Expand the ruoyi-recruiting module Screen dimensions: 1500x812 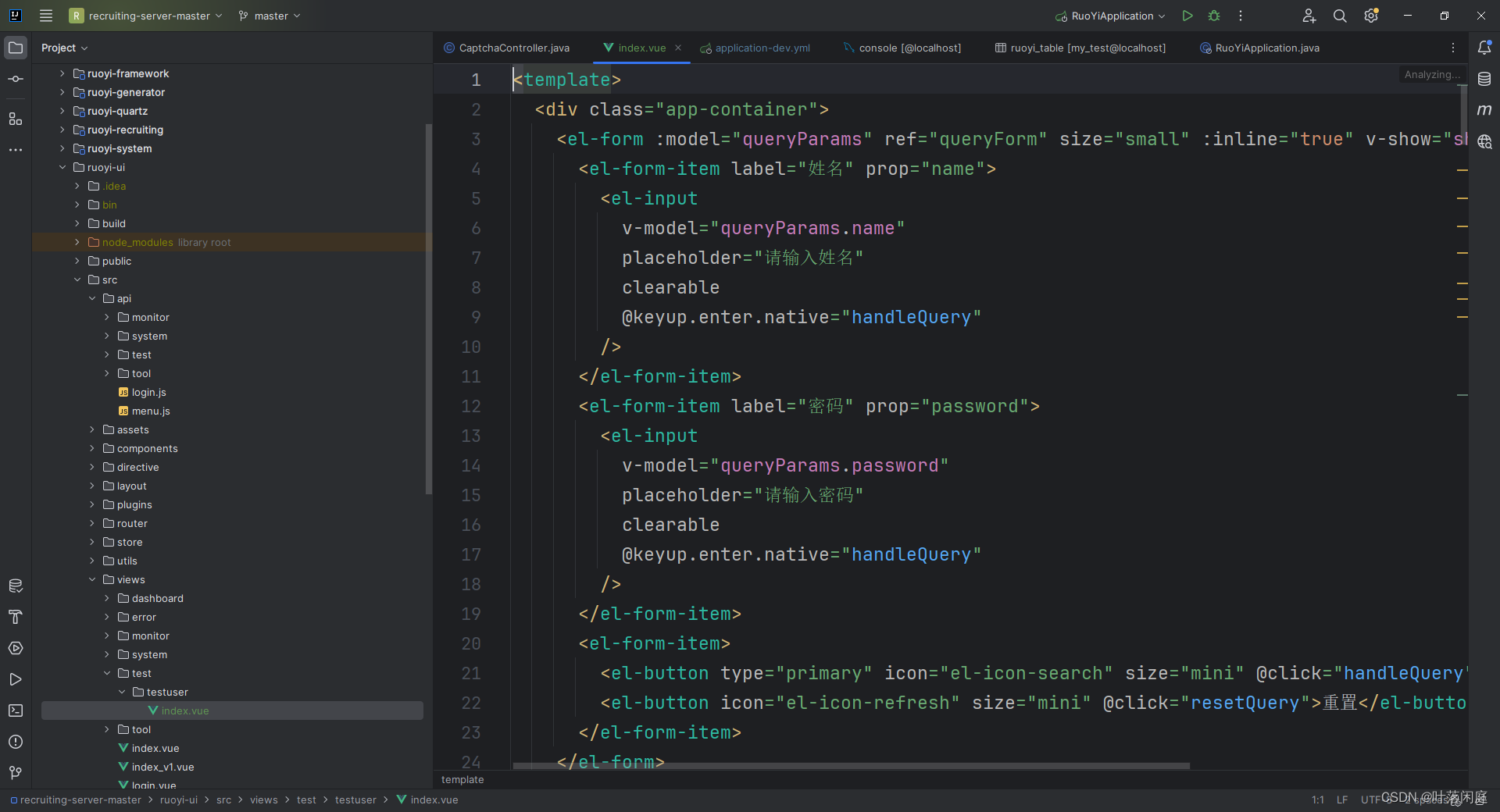[x=62, y=130]
